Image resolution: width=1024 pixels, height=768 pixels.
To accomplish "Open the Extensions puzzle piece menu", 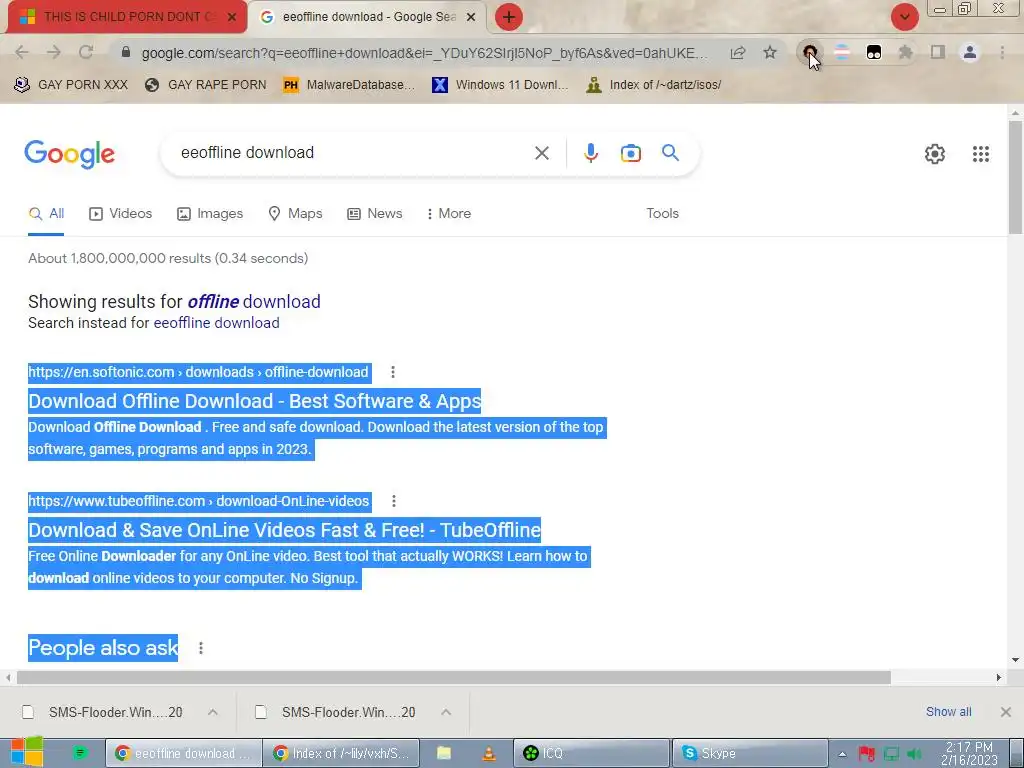I will [x=905, y=53].
